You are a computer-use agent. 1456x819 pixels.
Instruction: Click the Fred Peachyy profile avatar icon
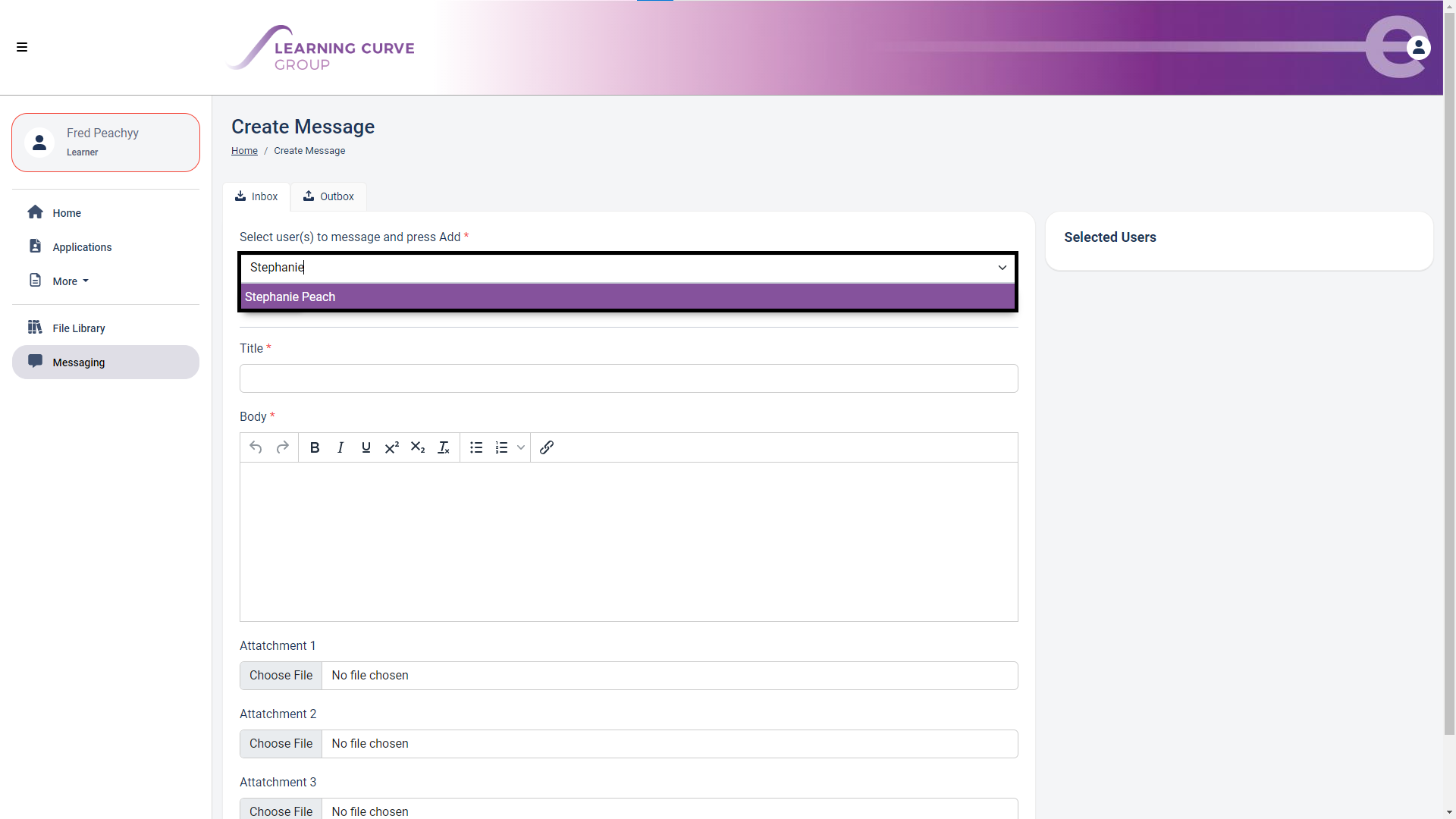(x=39, y=143)
